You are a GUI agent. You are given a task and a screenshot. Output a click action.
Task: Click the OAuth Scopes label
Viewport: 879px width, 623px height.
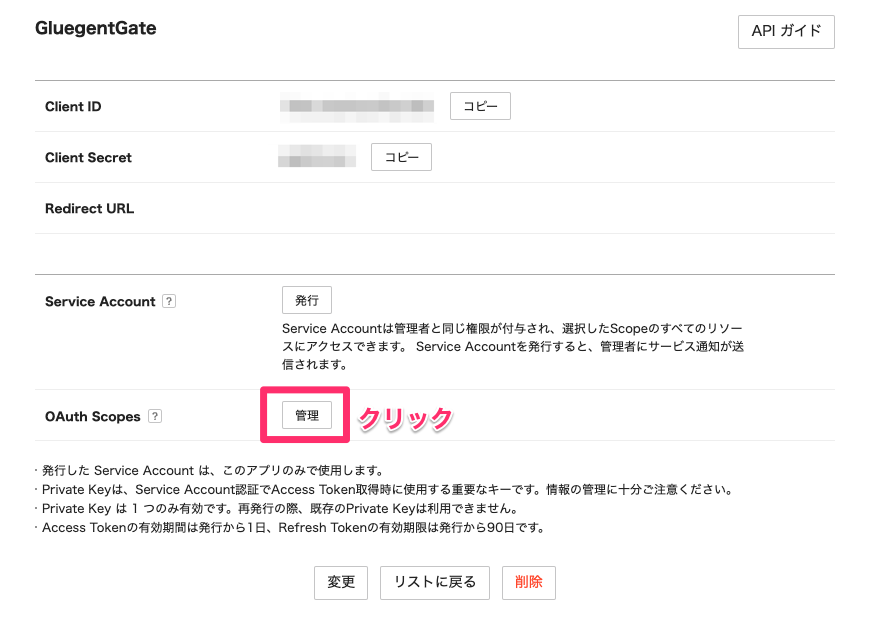click(x=92, y=417)
